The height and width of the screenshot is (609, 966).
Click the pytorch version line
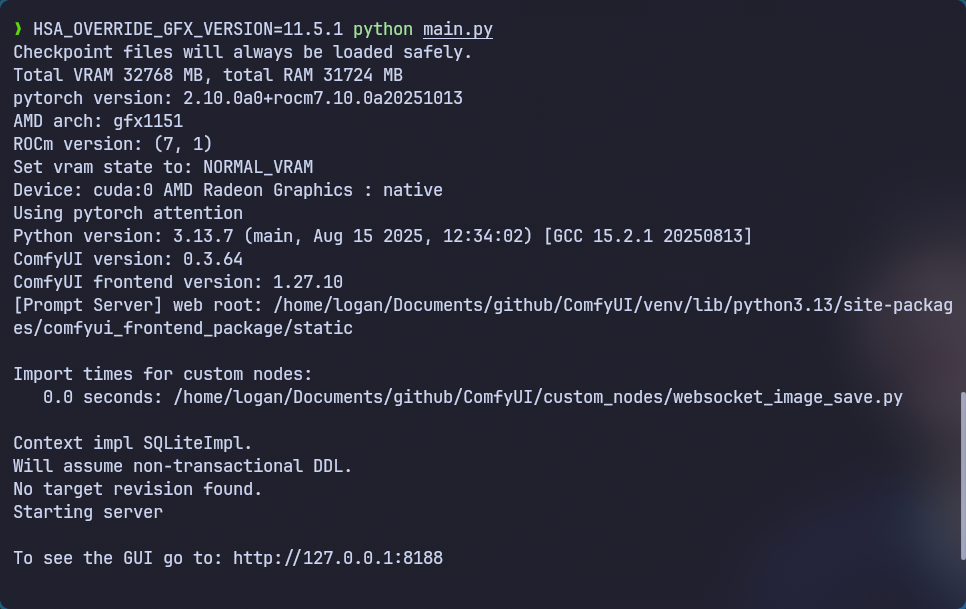click(x=238, y=98)
